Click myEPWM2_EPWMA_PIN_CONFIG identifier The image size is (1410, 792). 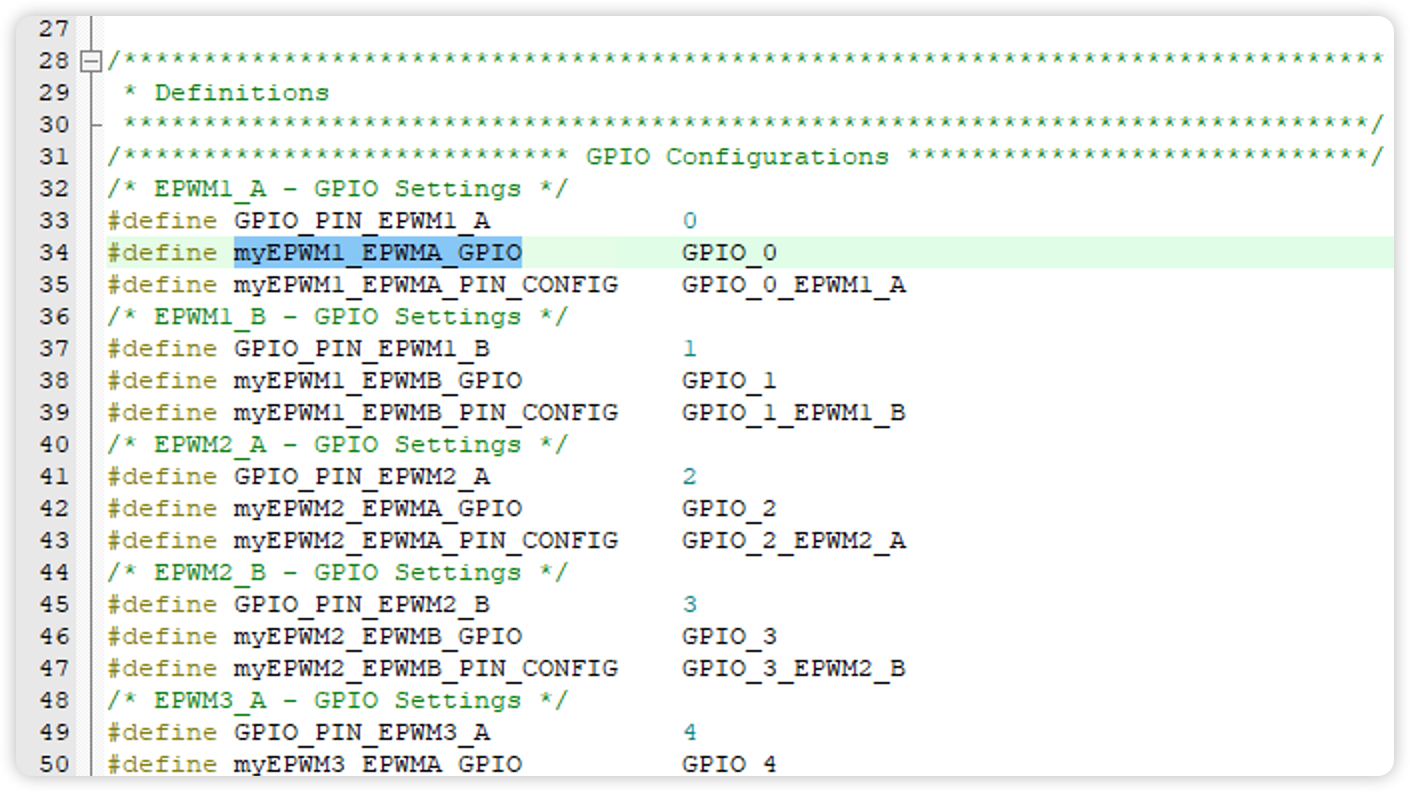coord(425,541)
